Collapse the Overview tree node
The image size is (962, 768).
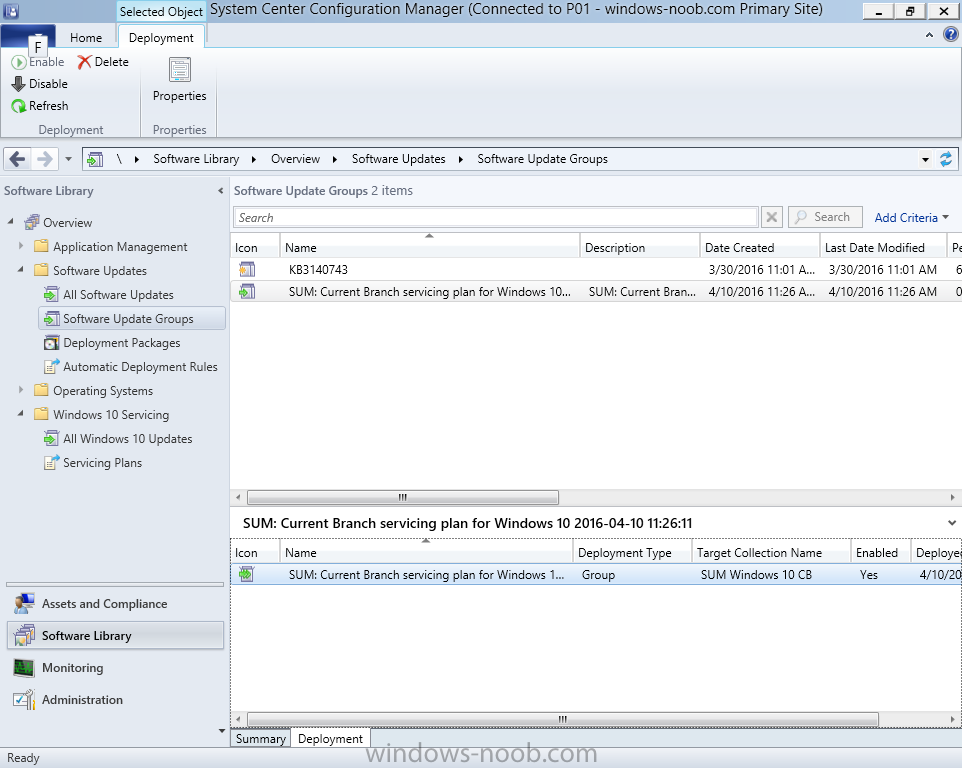point(10,222)
